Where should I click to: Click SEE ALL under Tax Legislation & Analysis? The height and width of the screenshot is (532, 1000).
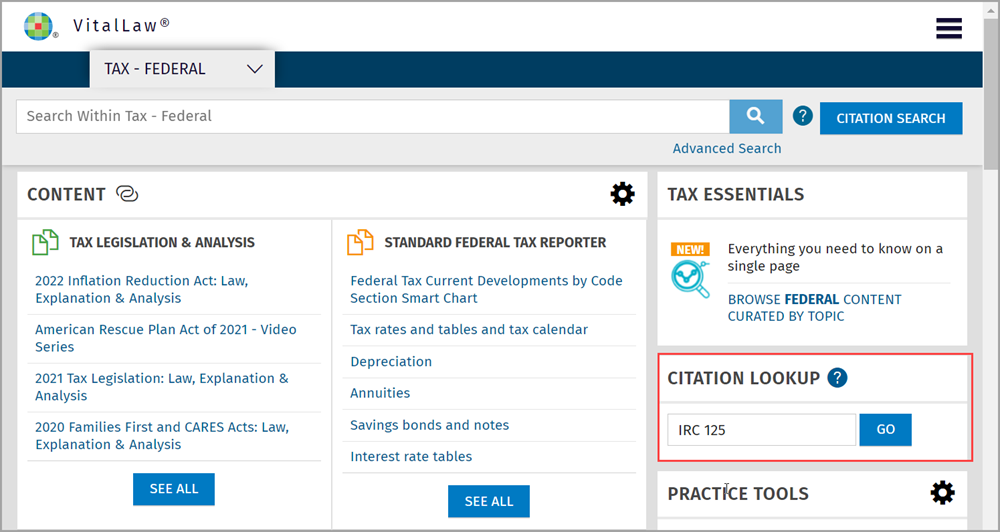(173, 489)
